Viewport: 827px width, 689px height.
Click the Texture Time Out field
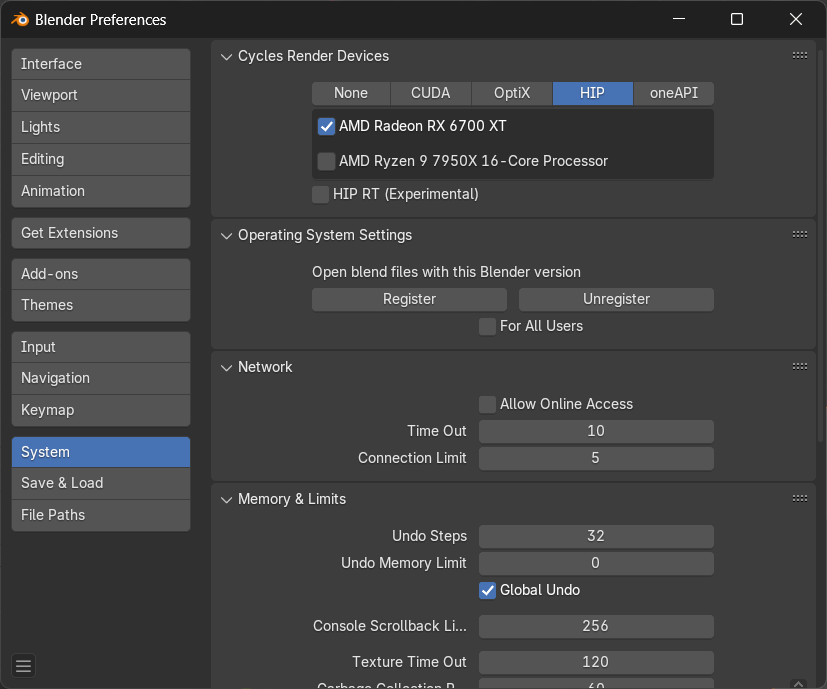pyautogui.click(x=596, y=662)
